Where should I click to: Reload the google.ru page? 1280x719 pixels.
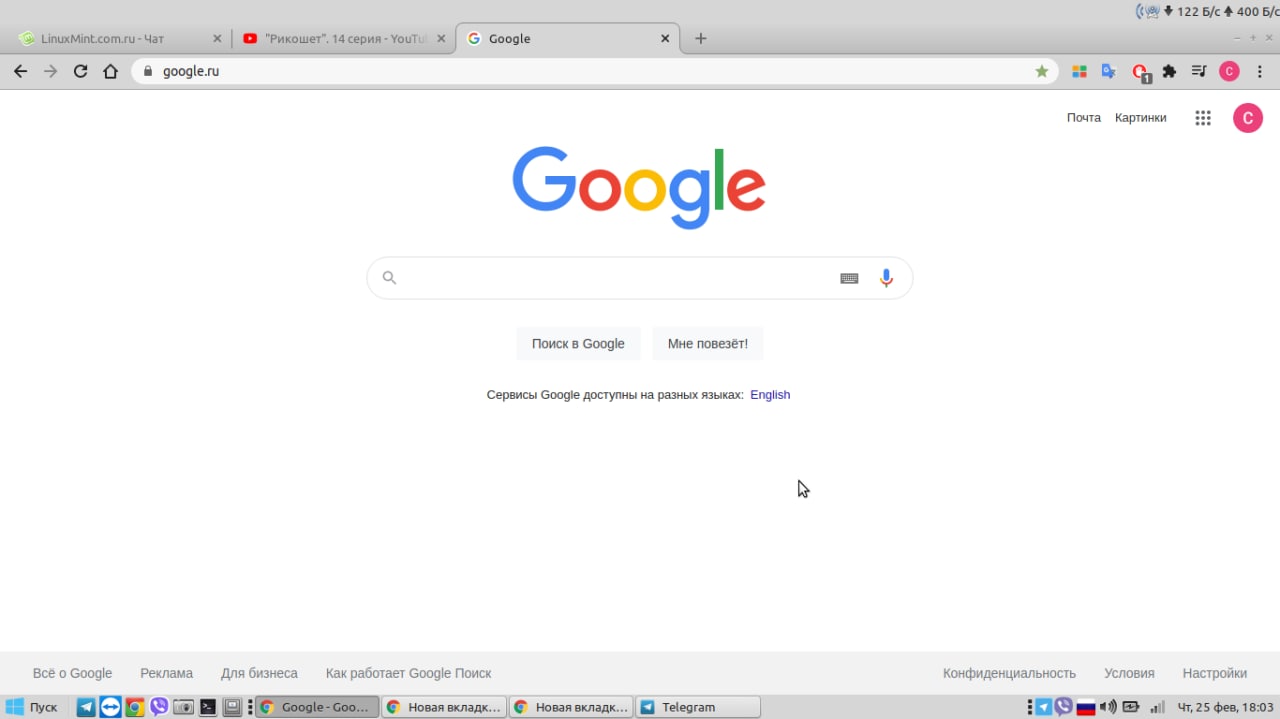(81, 71)
